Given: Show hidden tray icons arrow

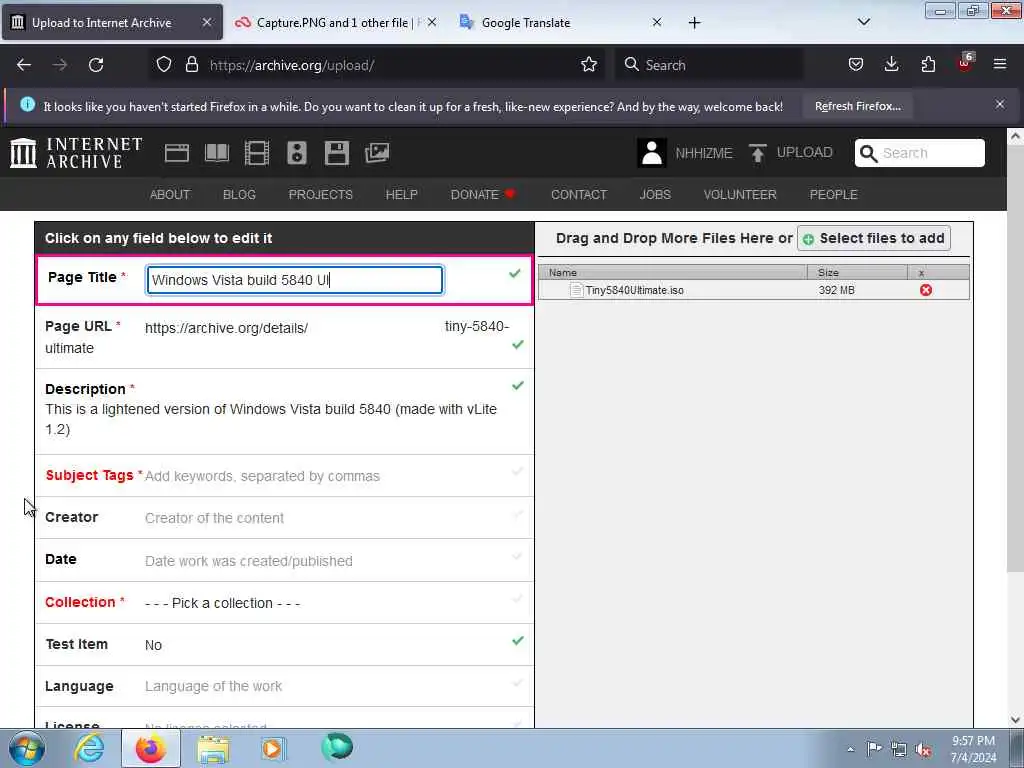Looking at the screenshot, I should (x=850, y=749).
